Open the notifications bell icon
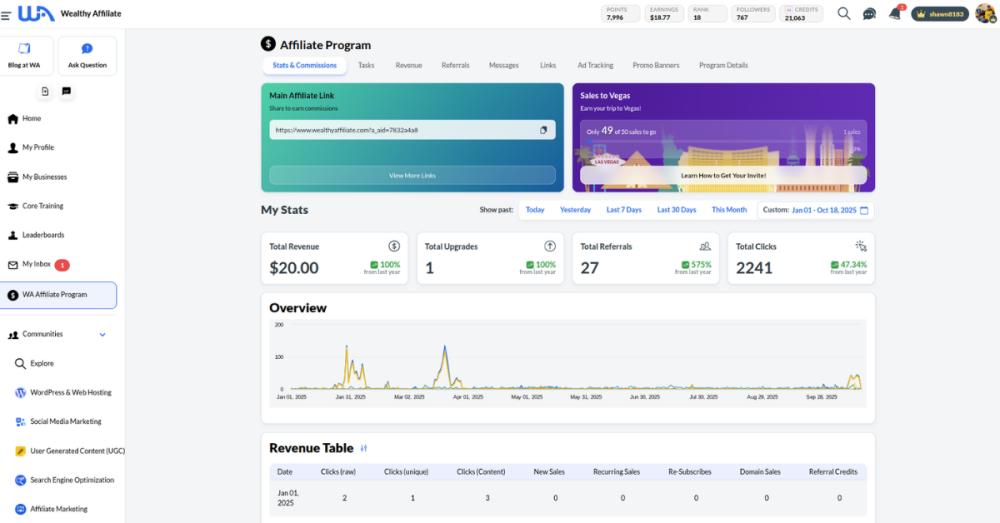 coord(894,14)
